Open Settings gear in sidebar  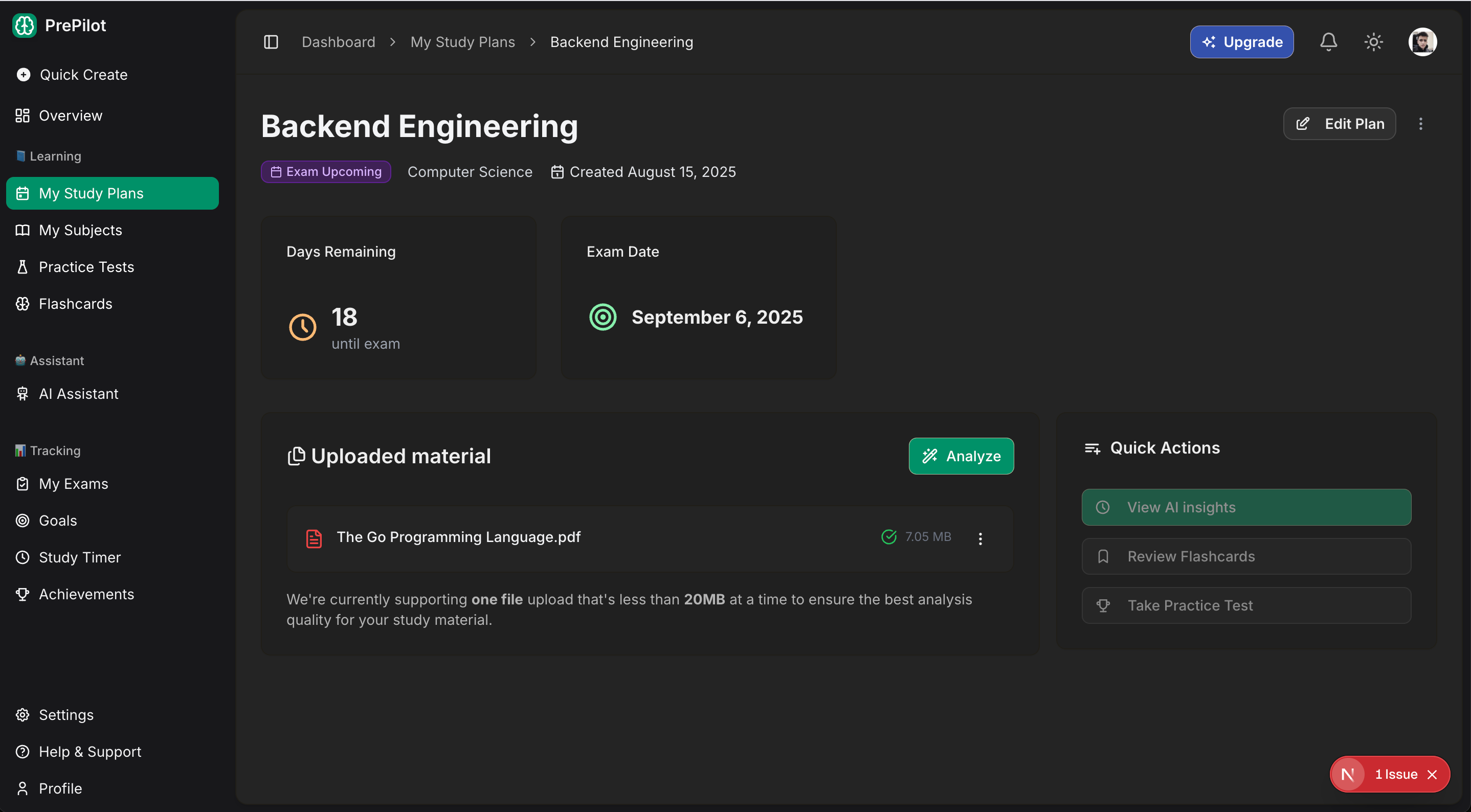(65, 715)
